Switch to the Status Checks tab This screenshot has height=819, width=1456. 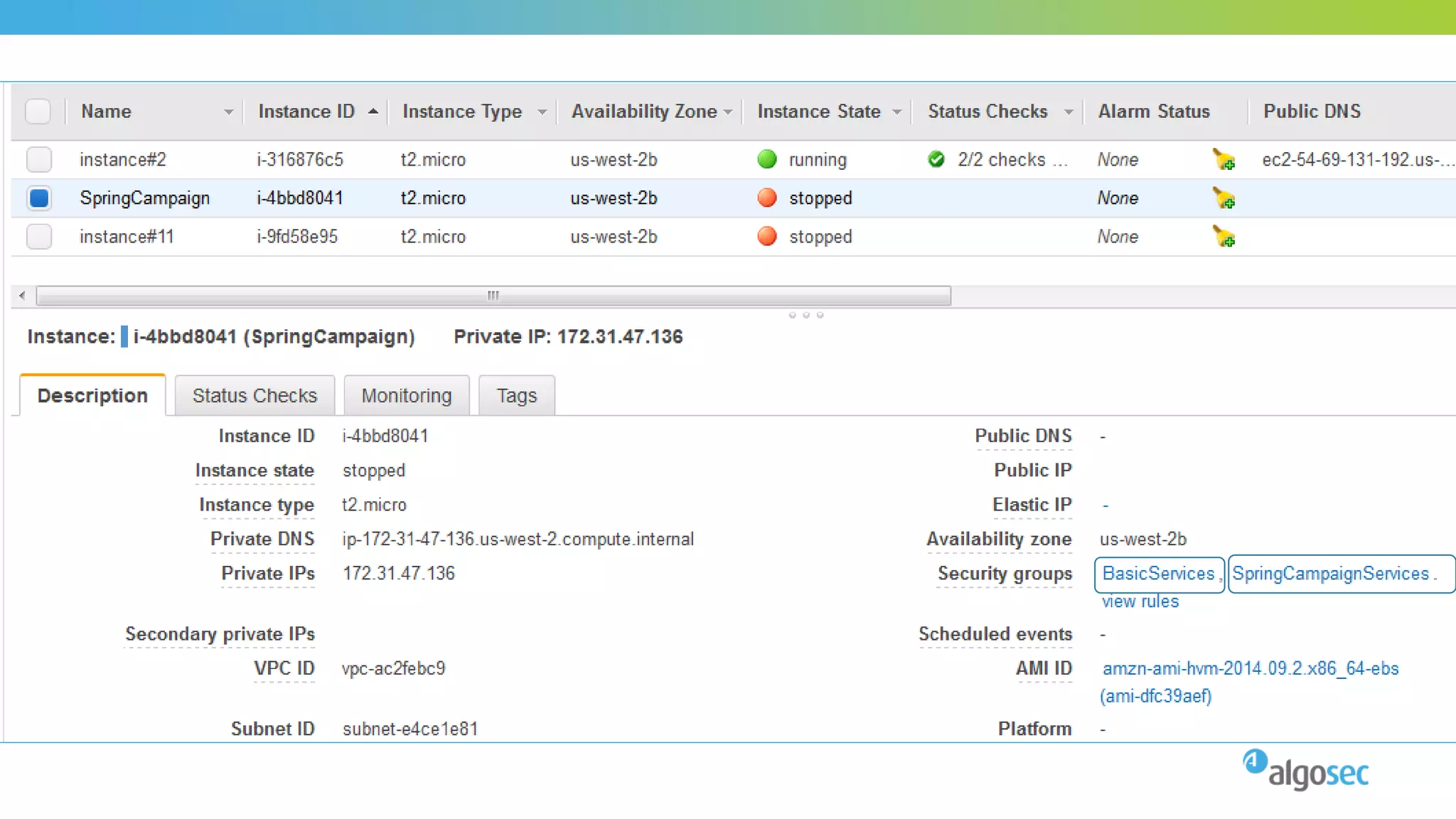[255, 396]
